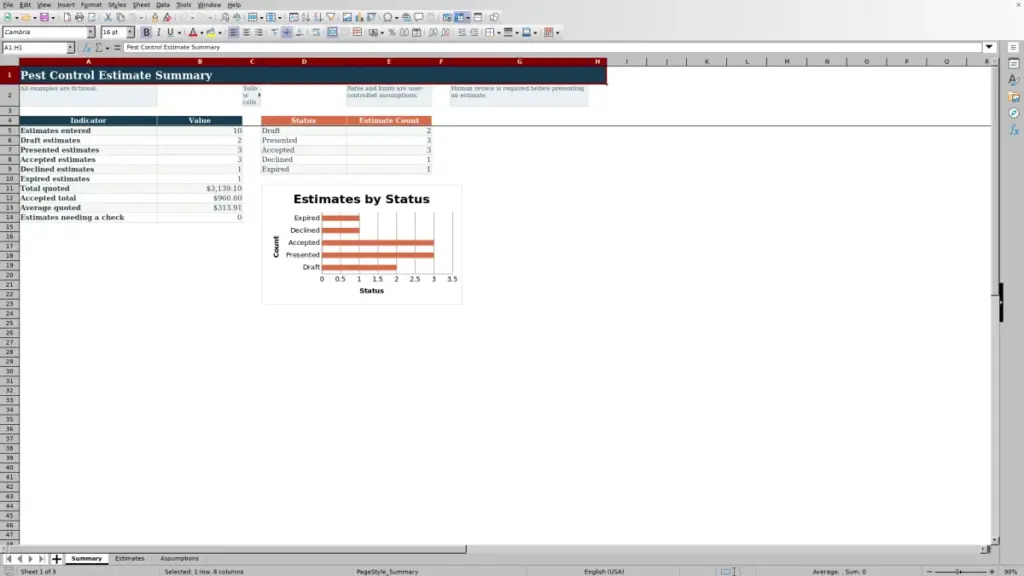This screenshot has height=576, width=1024.
Task: Click the Insert Chart icon
Action: (359, 17)
